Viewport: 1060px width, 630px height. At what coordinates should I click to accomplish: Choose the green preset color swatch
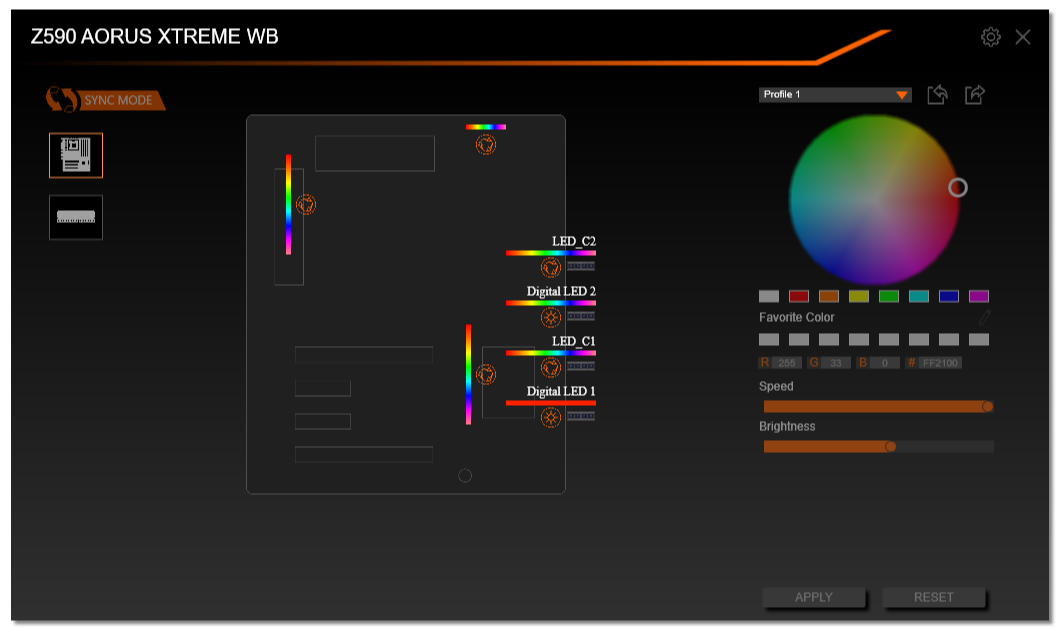pyautogui.click(x=888, y=296)
